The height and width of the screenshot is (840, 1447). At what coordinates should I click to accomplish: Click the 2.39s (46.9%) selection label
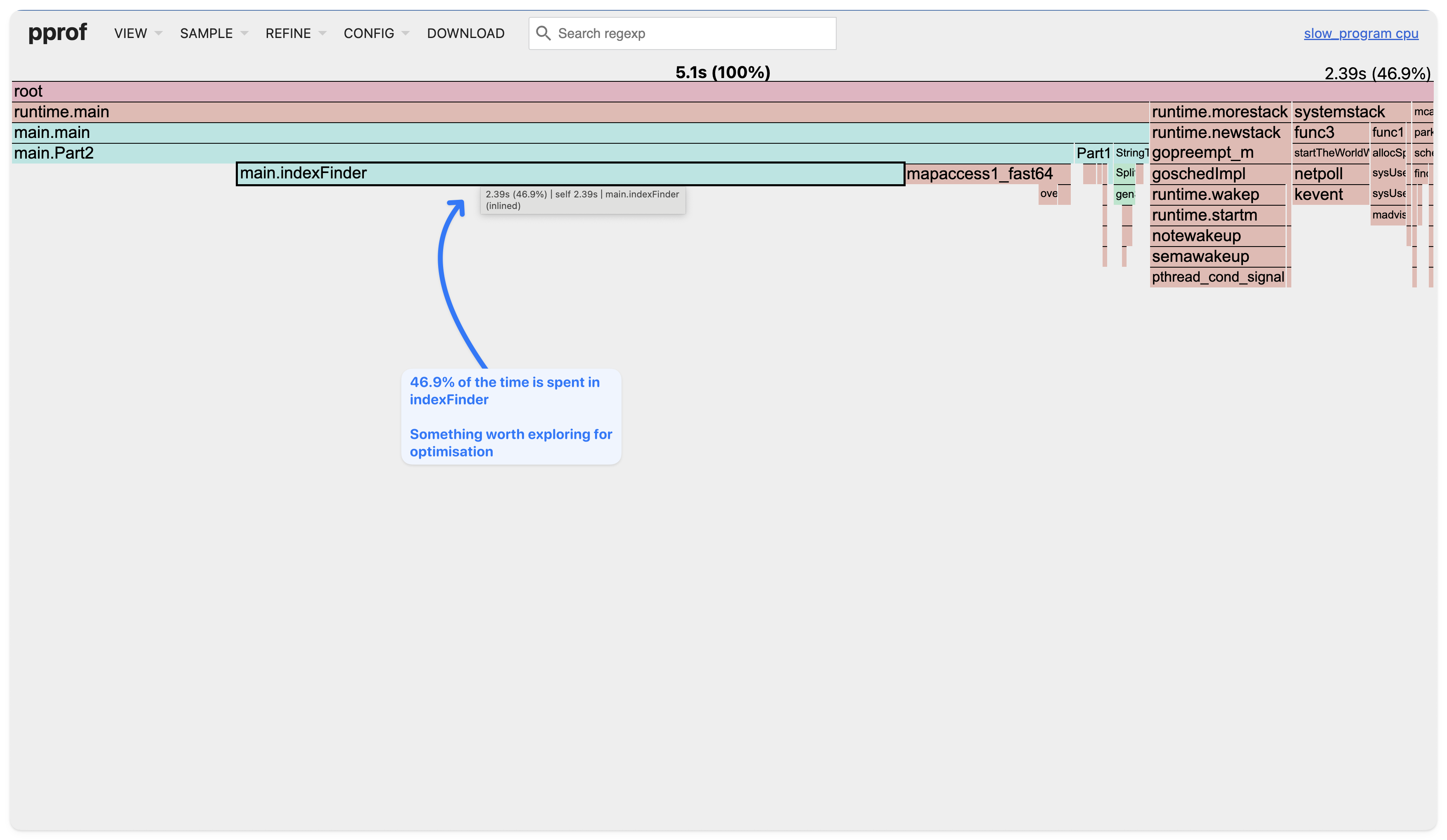tap(1377, 74)
